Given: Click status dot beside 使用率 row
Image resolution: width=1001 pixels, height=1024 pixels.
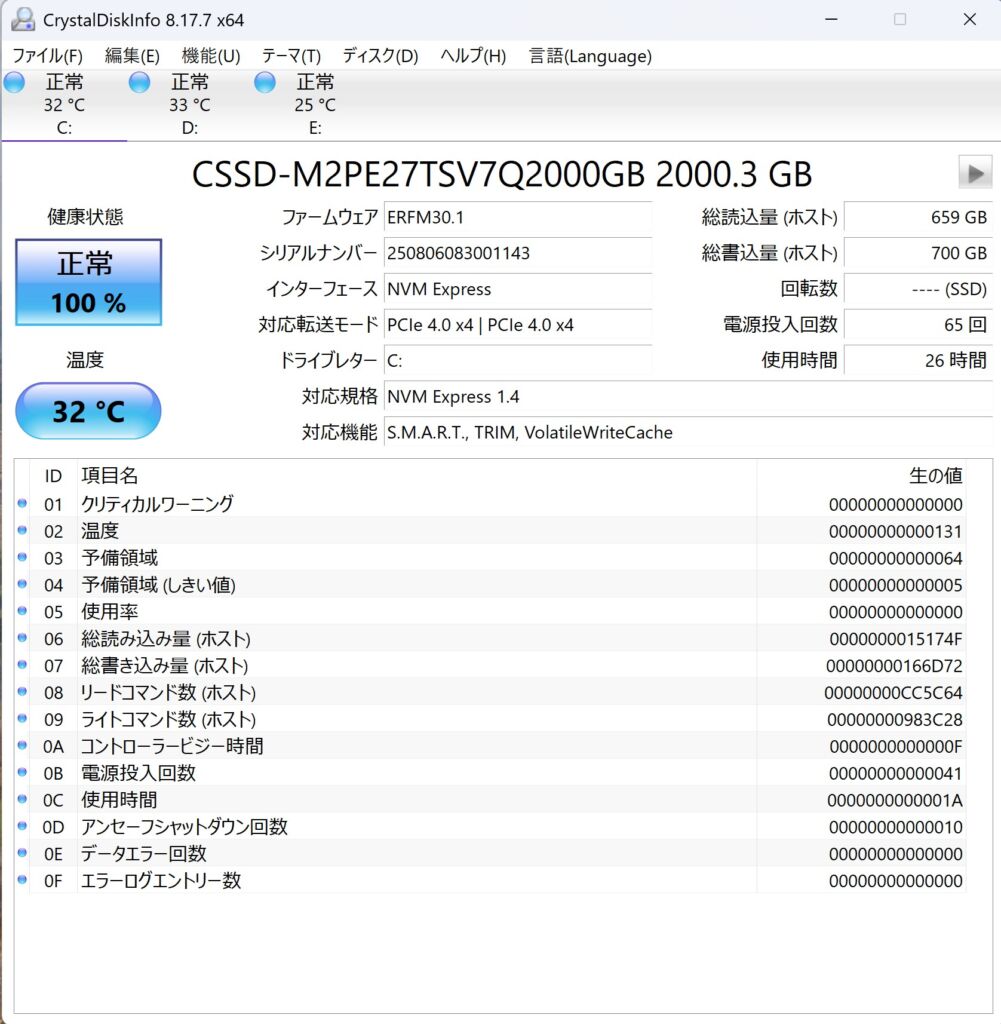Looking at the screenshot, I should 22,612.
